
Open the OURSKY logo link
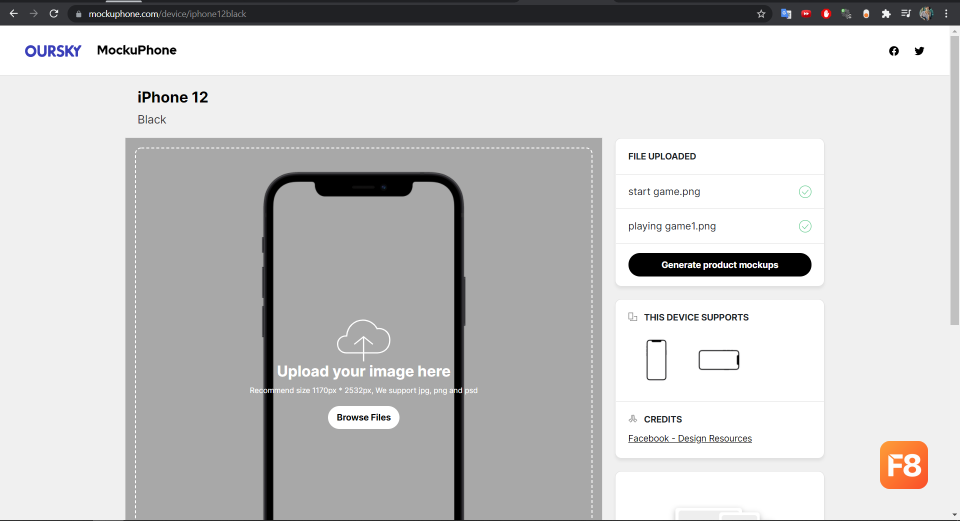53,51
